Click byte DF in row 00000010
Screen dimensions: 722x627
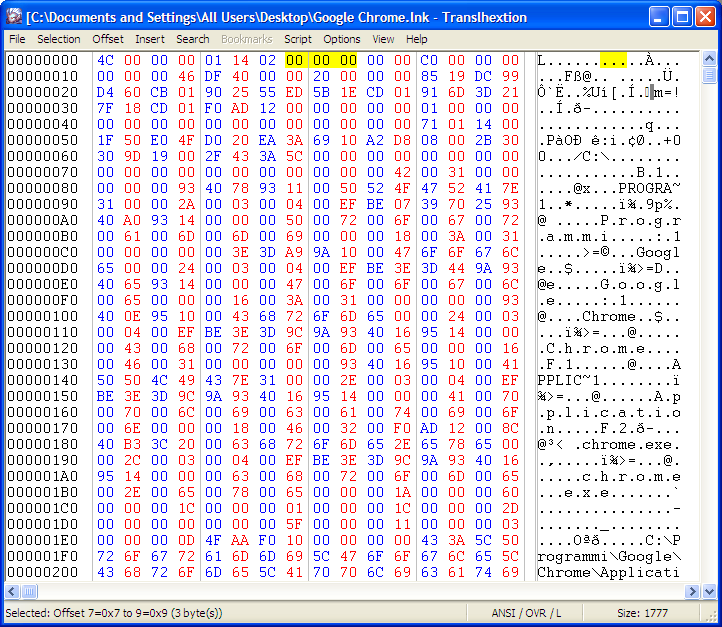click(213, 76)
